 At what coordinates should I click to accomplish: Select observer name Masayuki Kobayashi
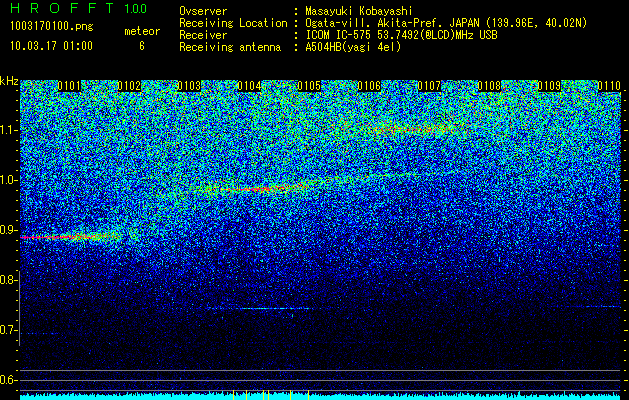(359, 11)
